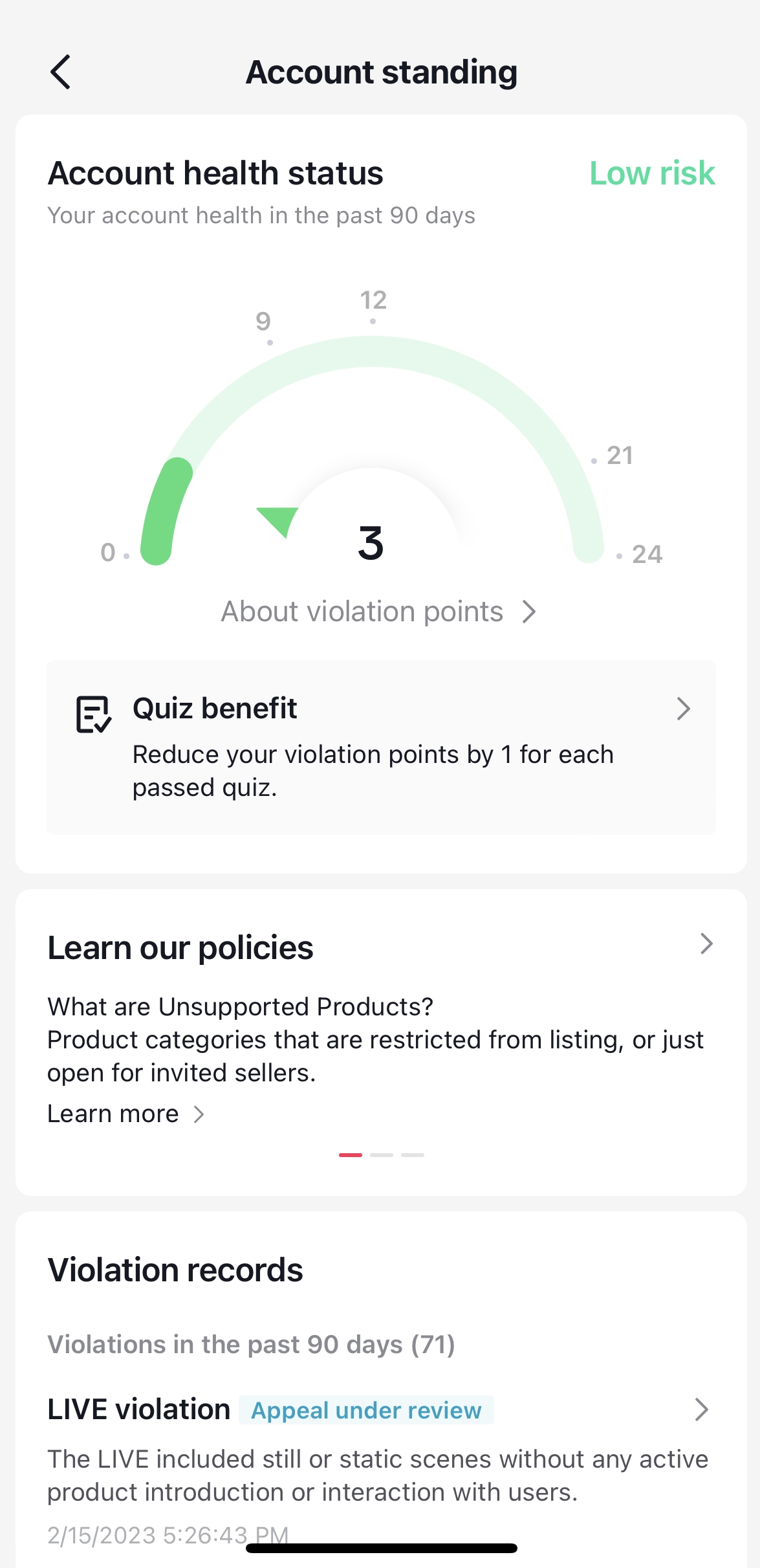Image resolution: width=760 pixels, height=1568 pixels.
Task: Click the Quiz benefit checklist icon
Action: (94, 714)
